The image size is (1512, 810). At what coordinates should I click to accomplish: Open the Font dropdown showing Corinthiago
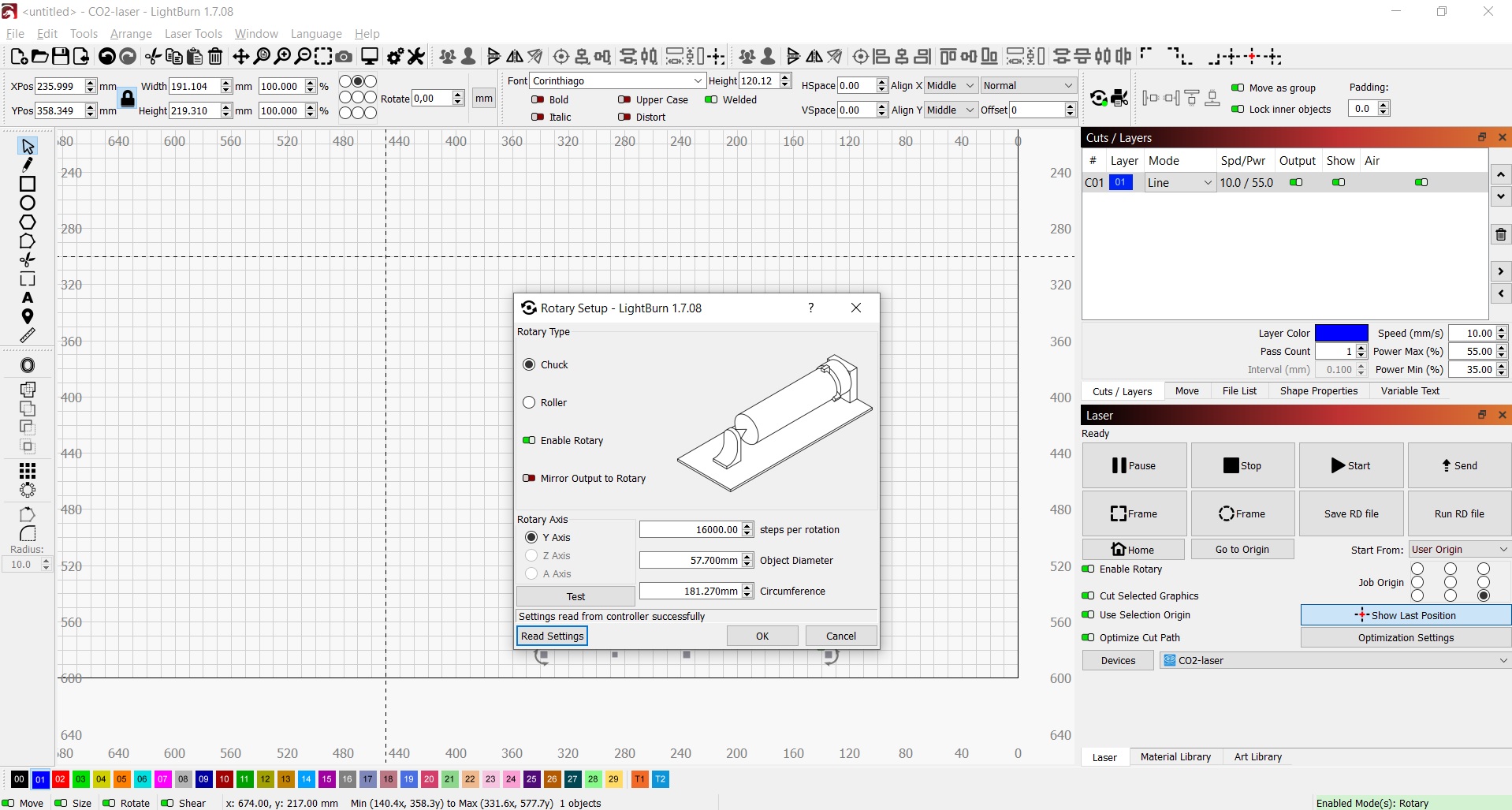click(617, 80)
